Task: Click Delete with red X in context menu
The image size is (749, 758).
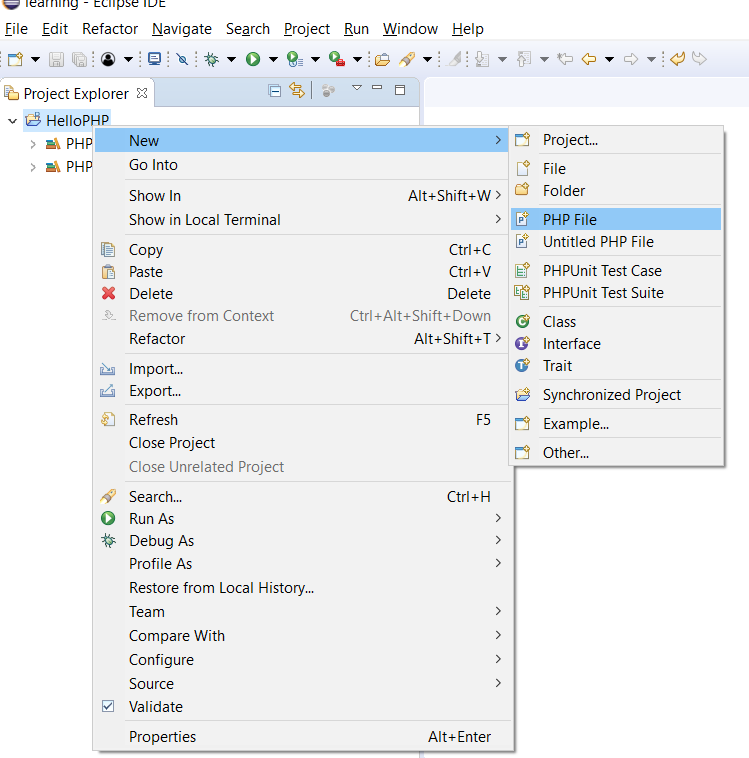Action: click(301, 293)
